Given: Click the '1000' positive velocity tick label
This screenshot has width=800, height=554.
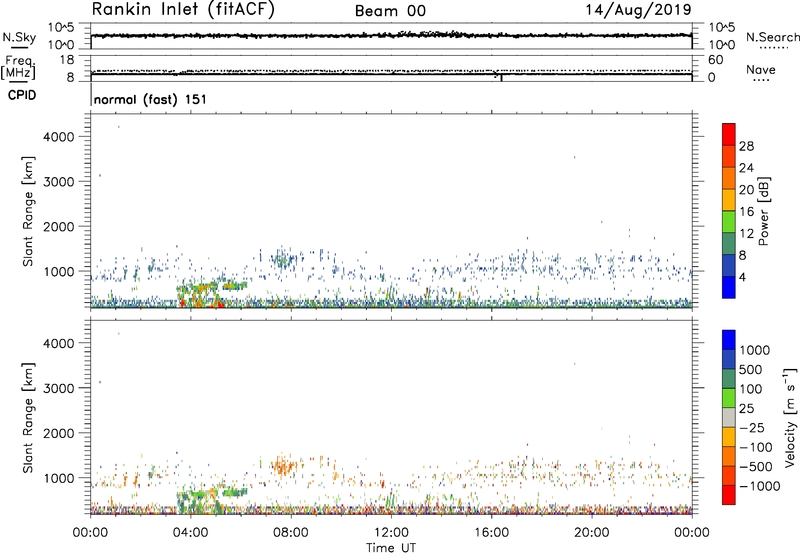Looking at the screenshot, I should (754, 350).
